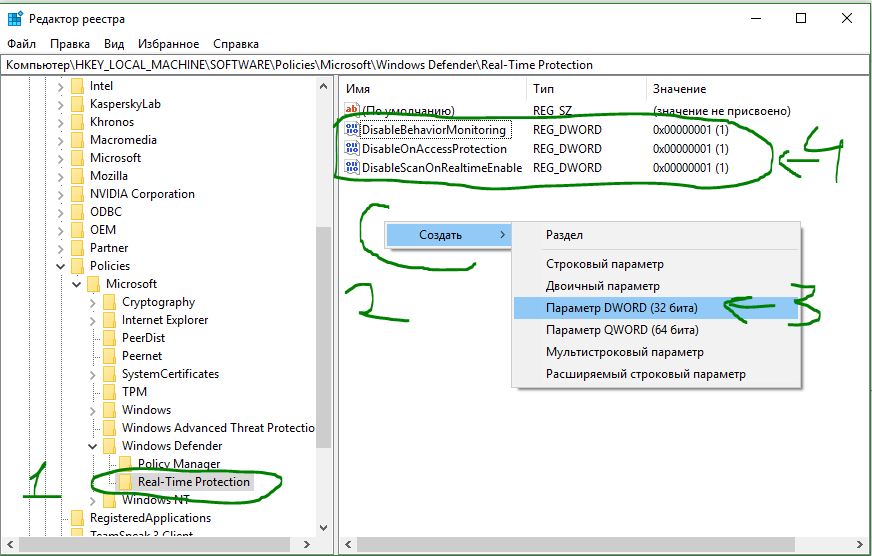Viewport: 872px width, 556px height.
Task: Click the DisableScanOnRealtimeEnable DWORD value icon
Action: [x=351, y=168]
